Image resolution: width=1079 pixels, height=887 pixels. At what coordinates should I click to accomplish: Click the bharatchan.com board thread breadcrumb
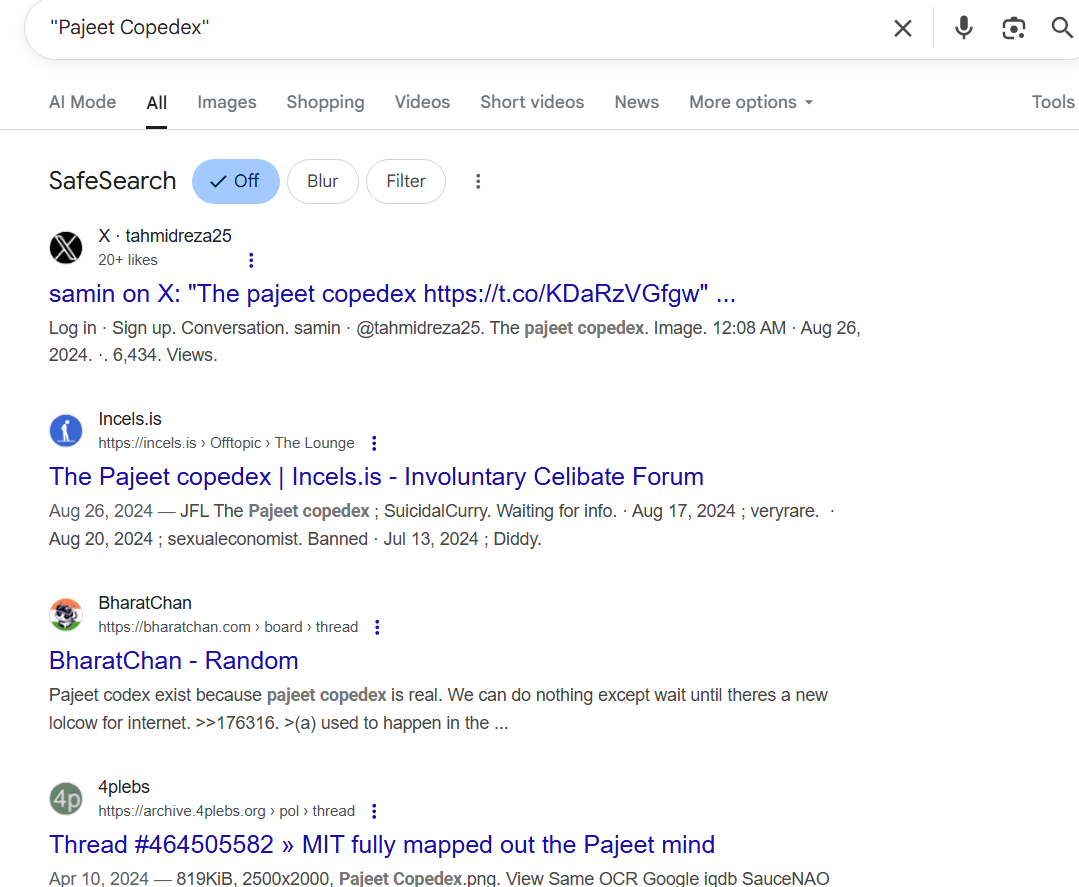pyautogui.click(x=228, y=627)
